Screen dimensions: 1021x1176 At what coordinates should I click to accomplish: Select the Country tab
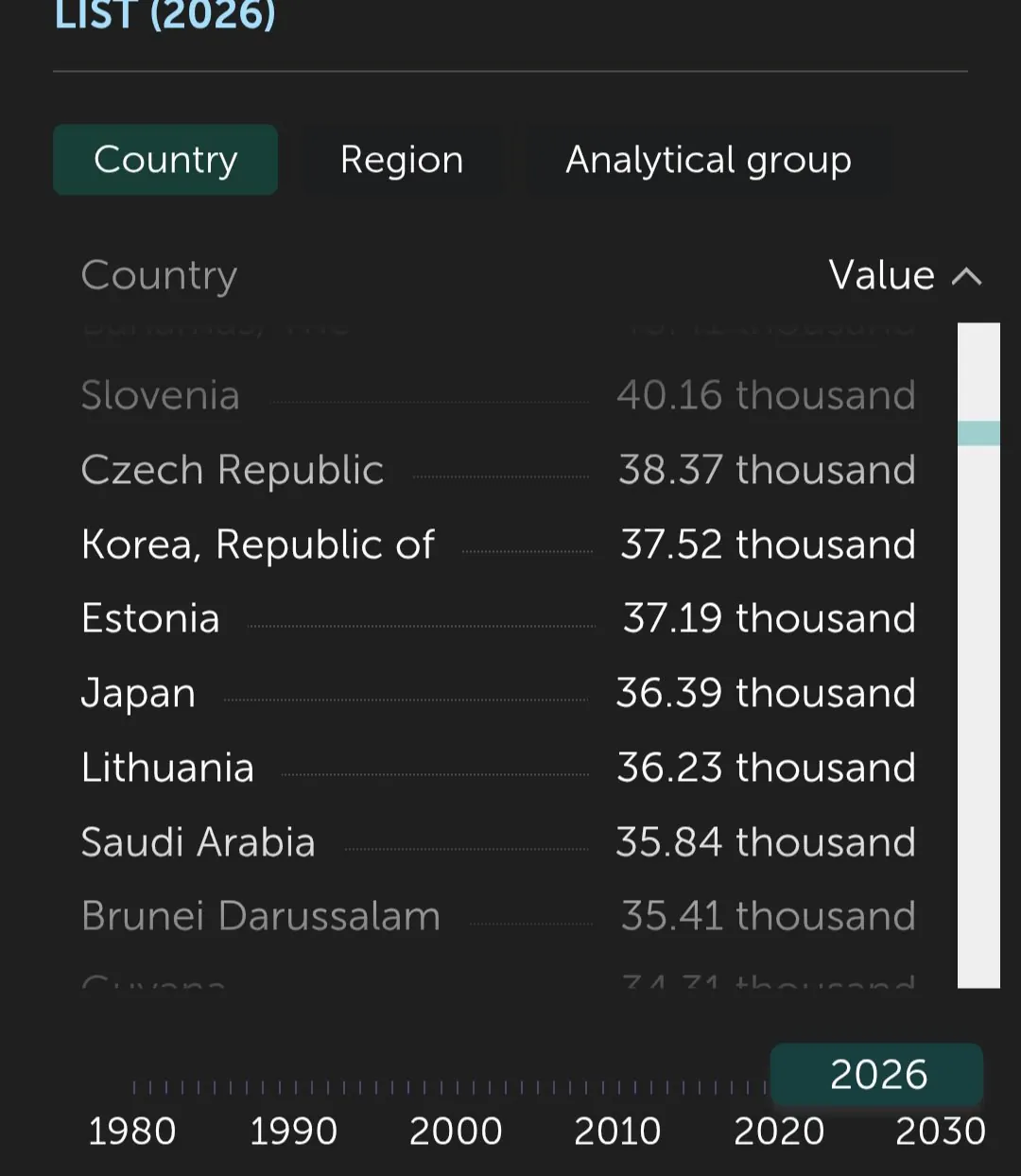(165, 160)
